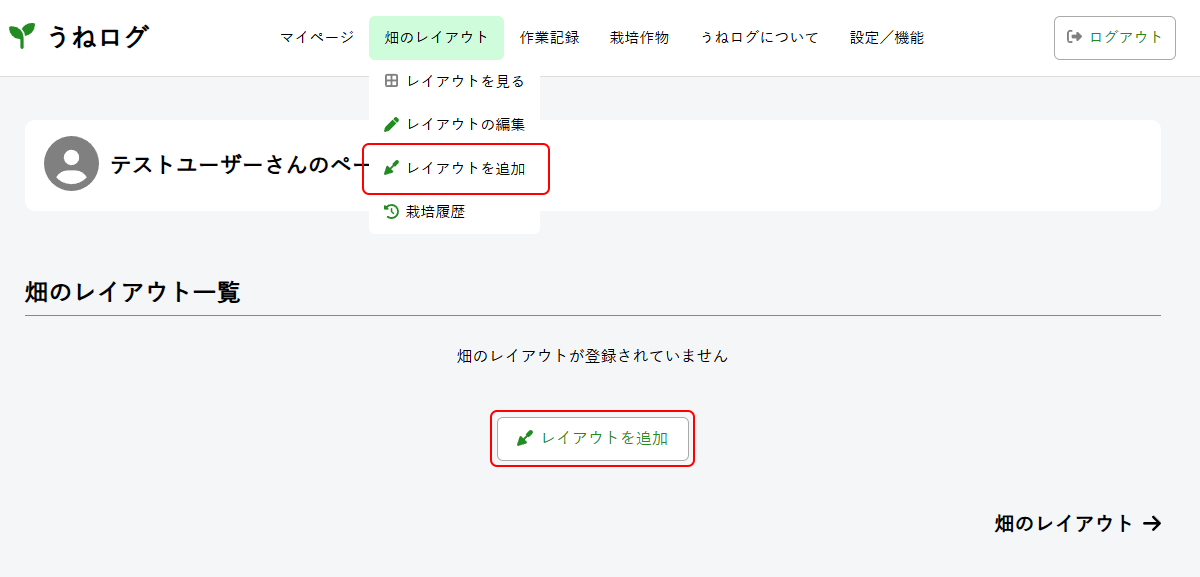This screenshot has height=577, width=1200.
Task: Click the pencil icon beside レイアウトの編集
Action: tap(391, 124)
